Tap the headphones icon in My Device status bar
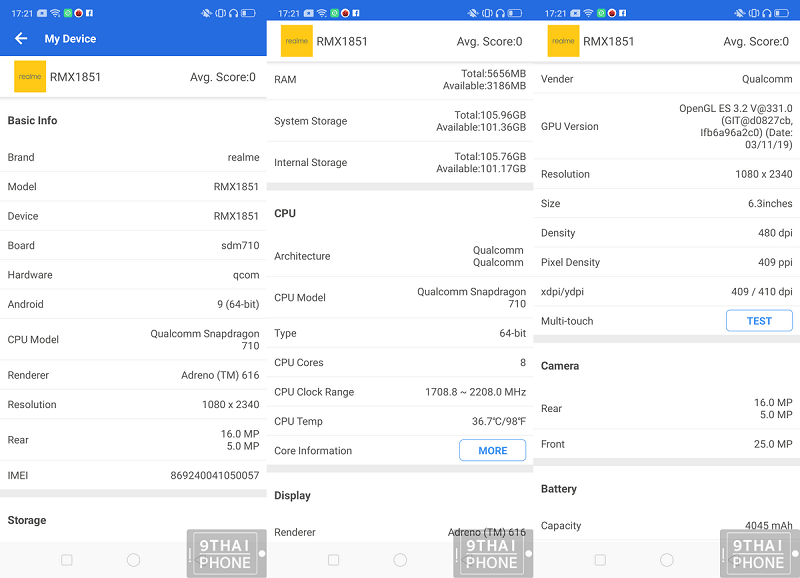800x578 pixels. tap(234, 13)
